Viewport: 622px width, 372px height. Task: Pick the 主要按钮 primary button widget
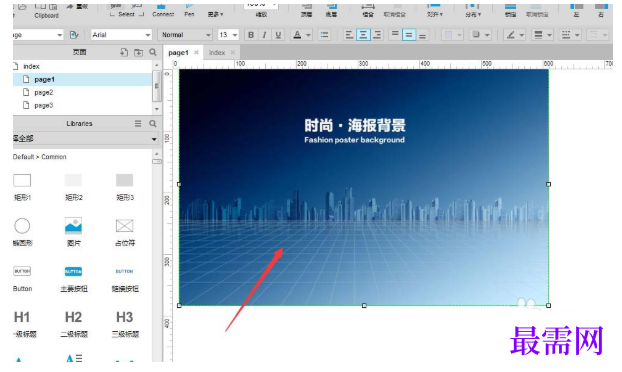coord(73,279)
